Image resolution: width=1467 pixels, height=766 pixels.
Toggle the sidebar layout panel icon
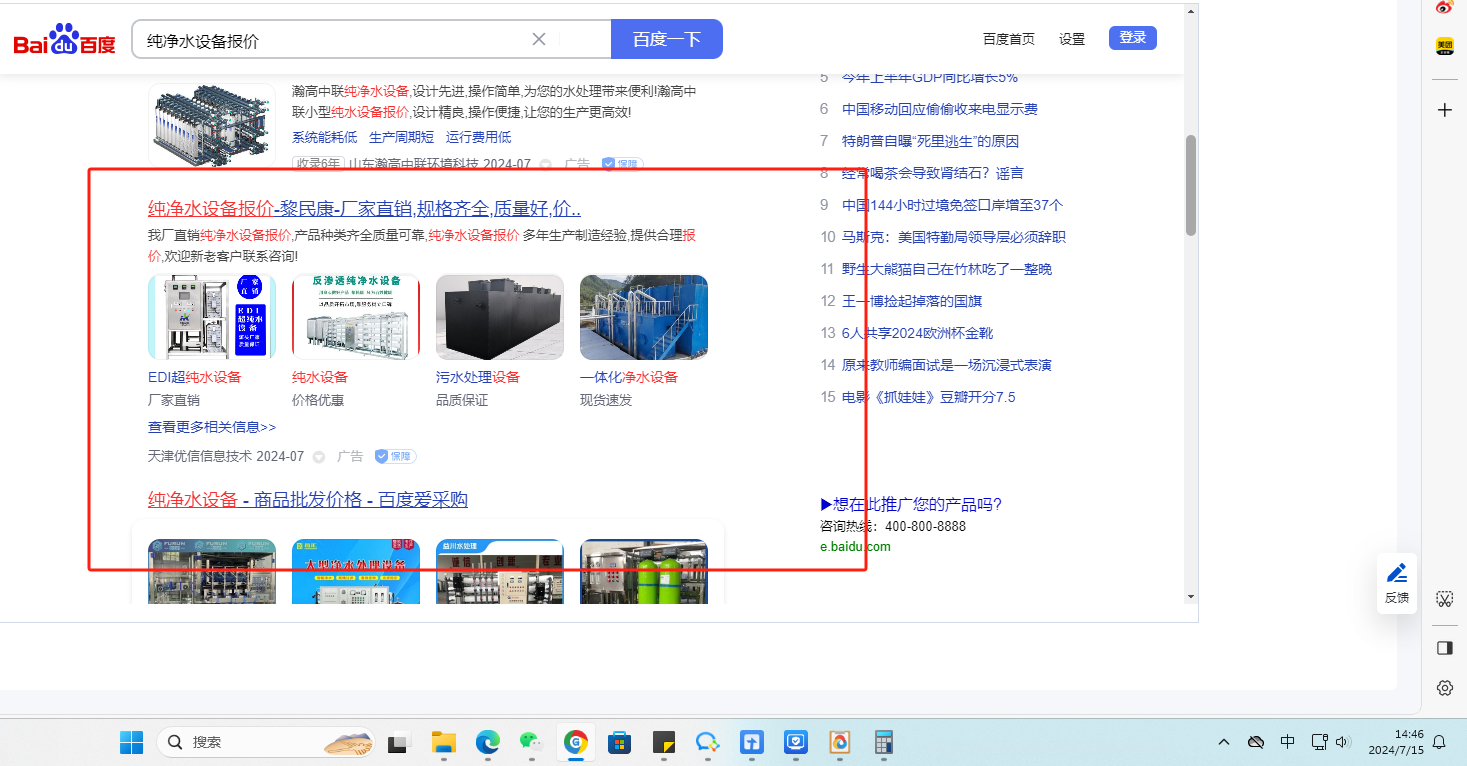click(1444, 648)
